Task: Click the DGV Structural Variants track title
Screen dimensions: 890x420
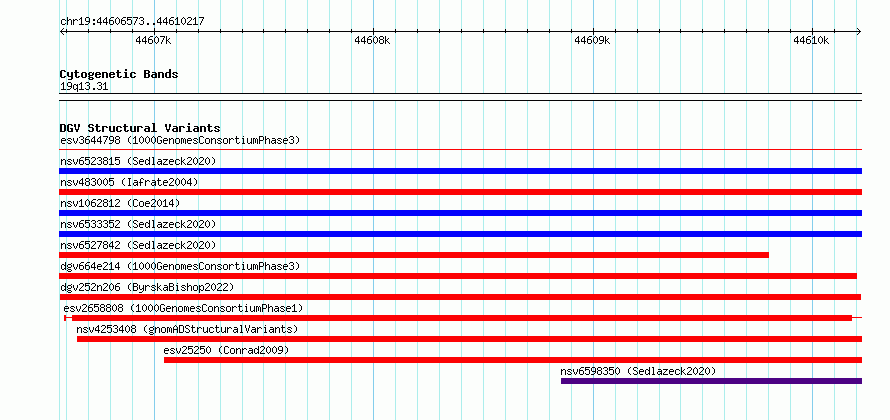Action: [140, 128]
